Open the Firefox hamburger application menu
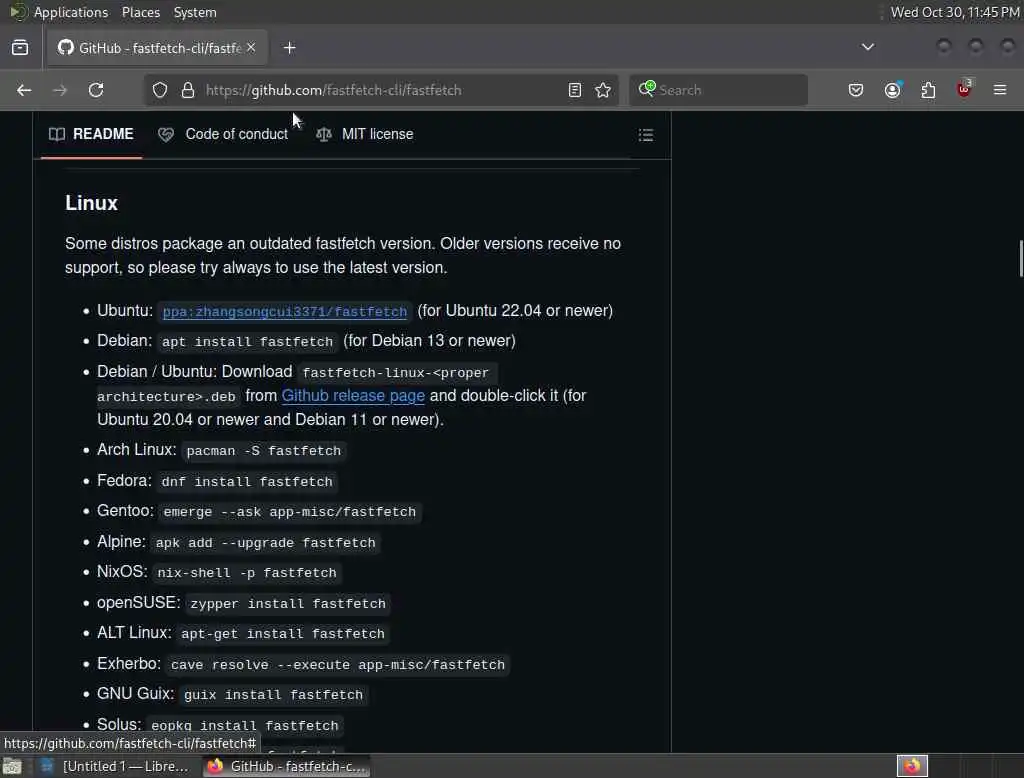This screenshot has width=1024, height=778. [1000, 90]
